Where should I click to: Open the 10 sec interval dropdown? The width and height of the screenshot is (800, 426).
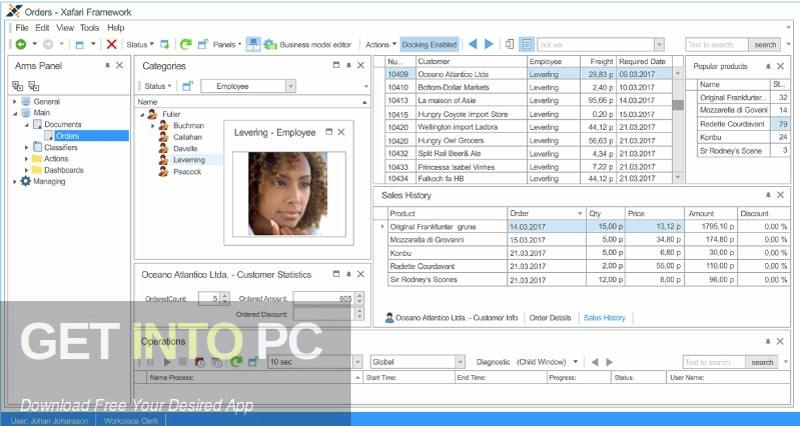click(x=358, y=362)
